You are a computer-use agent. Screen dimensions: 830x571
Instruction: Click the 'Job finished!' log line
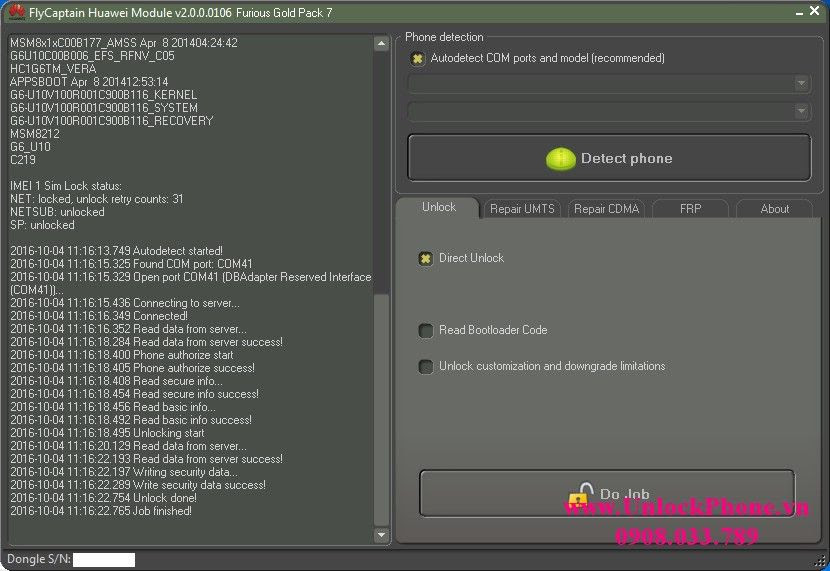[x=101, y=511]
